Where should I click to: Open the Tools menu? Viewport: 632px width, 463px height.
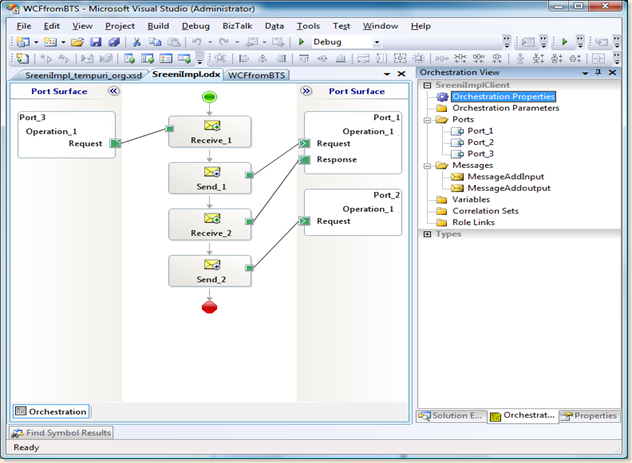[x=308, y=26]
